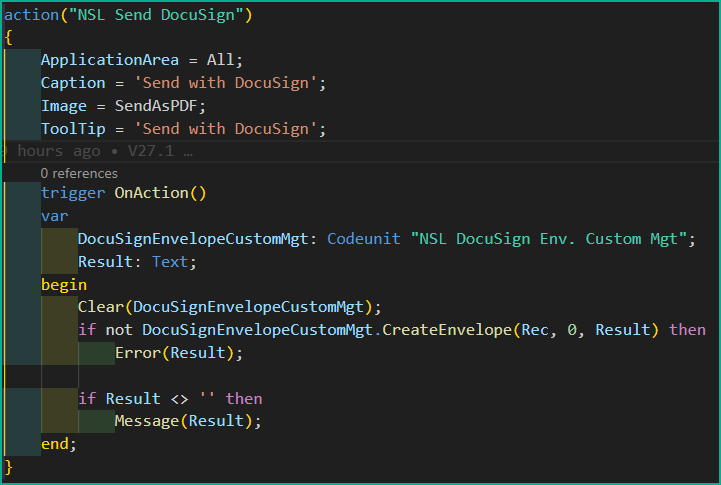721x485 pixels.
Task: Click the opening curly brace of the action
Action: point(8,37)
